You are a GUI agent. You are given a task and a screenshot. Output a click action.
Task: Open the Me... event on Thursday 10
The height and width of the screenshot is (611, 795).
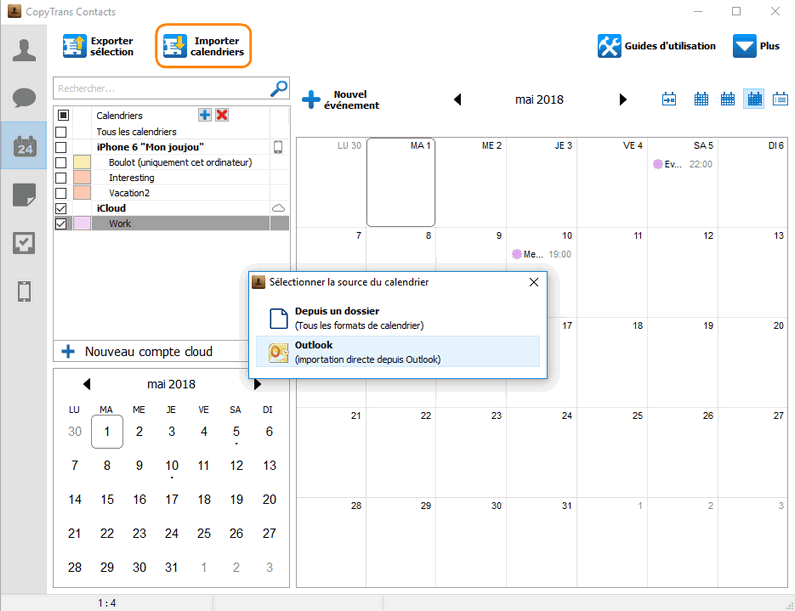click(x=541, y=255)
